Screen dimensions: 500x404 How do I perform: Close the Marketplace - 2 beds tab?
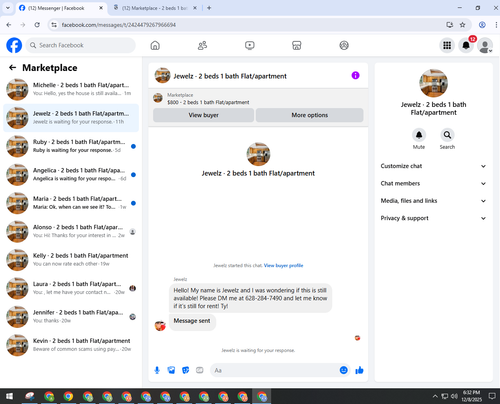195,8
